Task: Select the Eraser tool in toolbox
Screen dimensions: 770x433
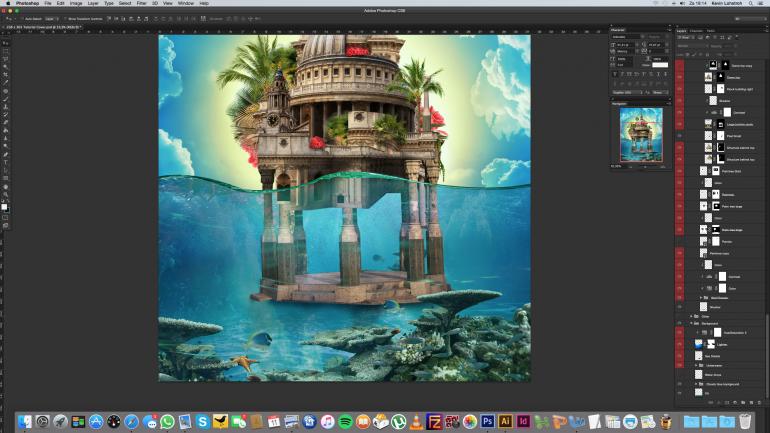Action: tap(6, 122)
